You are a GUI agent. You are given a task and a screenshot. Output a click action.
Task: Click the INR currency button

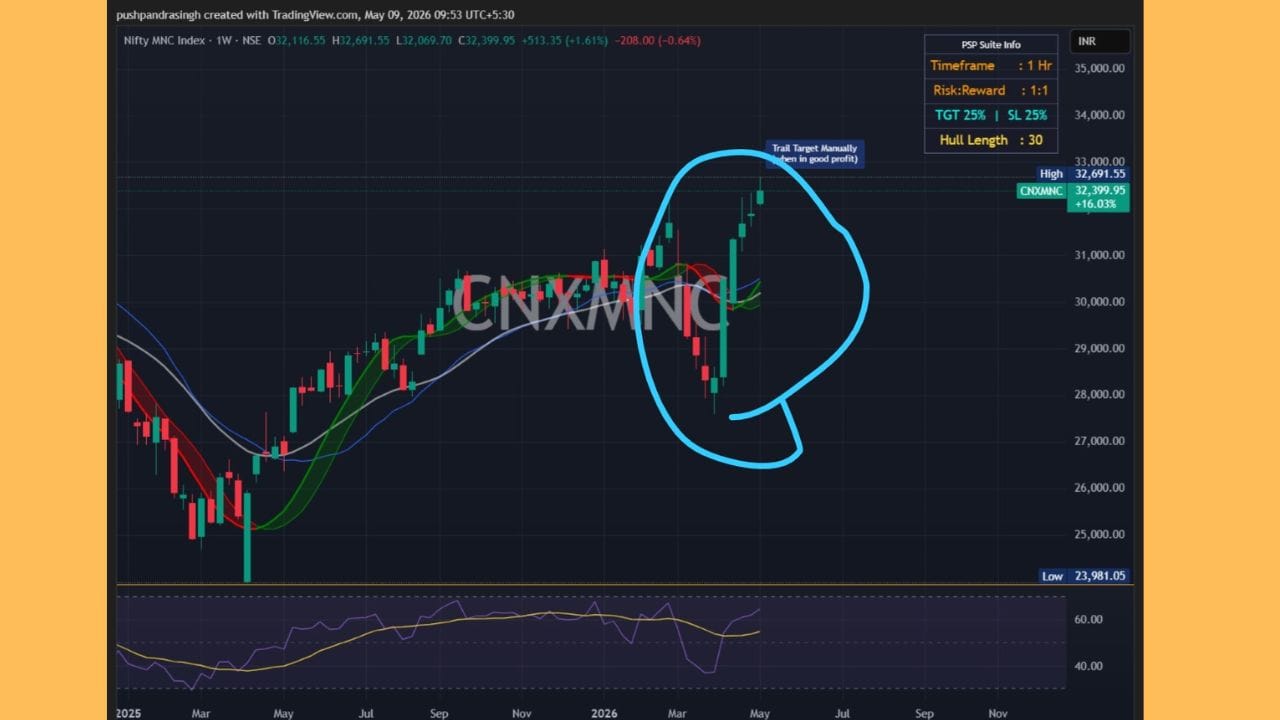pos(1100,41)
